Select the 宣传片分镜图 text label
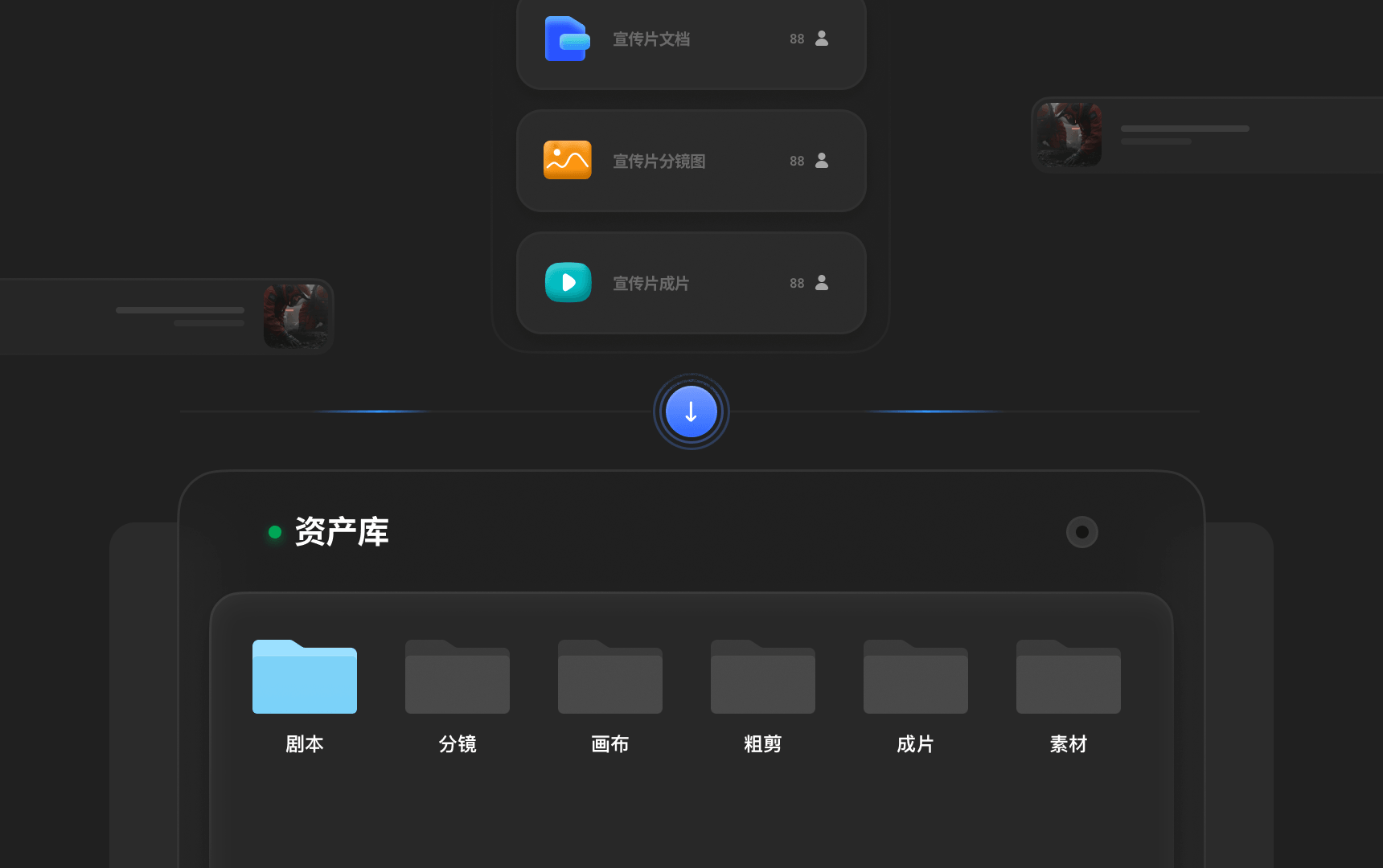The width and height of the screenshot is (1383, 868). pyautogui.click(x=659, y=161)
